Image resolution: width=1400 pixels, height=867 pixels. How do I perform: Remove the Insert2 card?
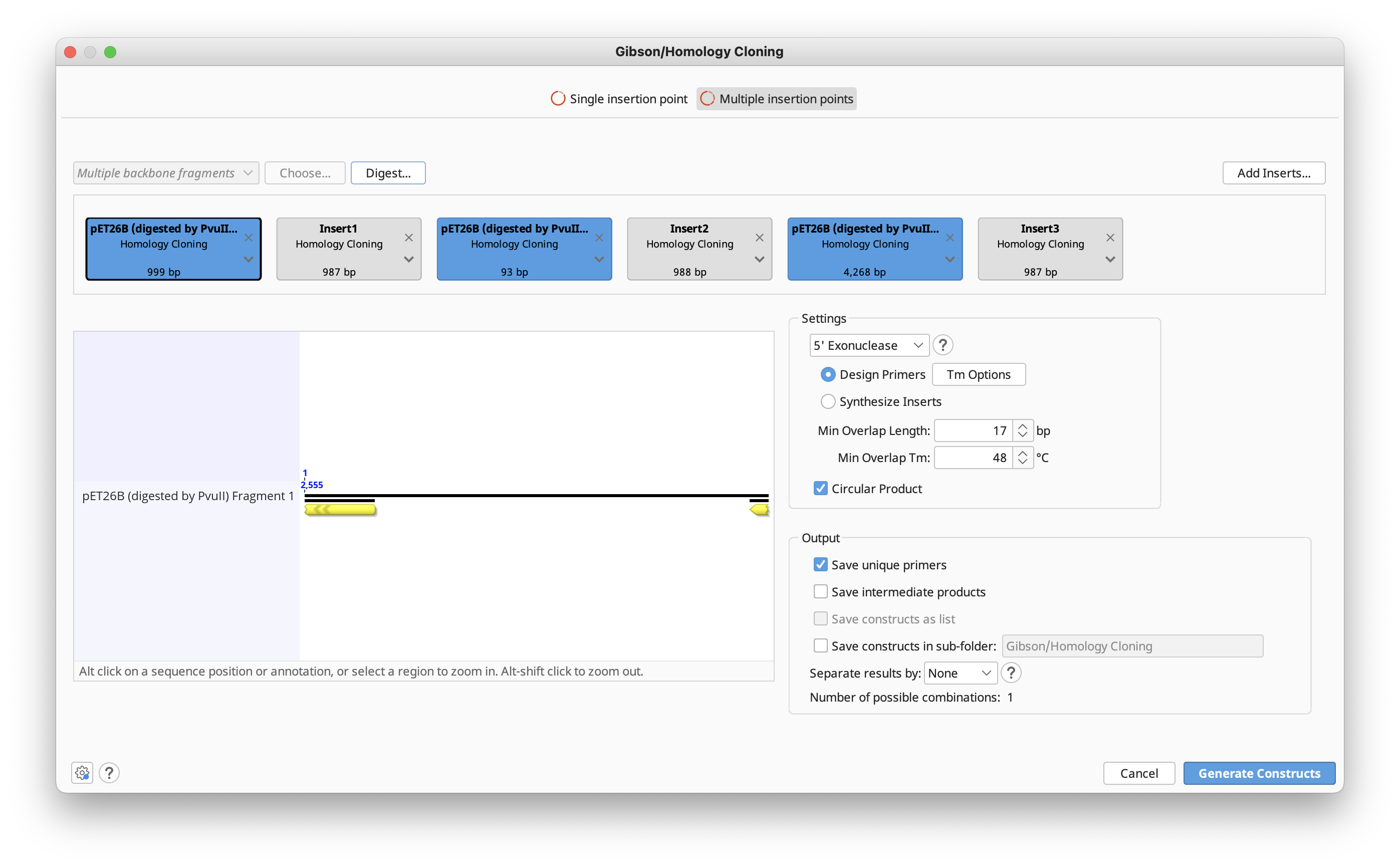(759, 238)
